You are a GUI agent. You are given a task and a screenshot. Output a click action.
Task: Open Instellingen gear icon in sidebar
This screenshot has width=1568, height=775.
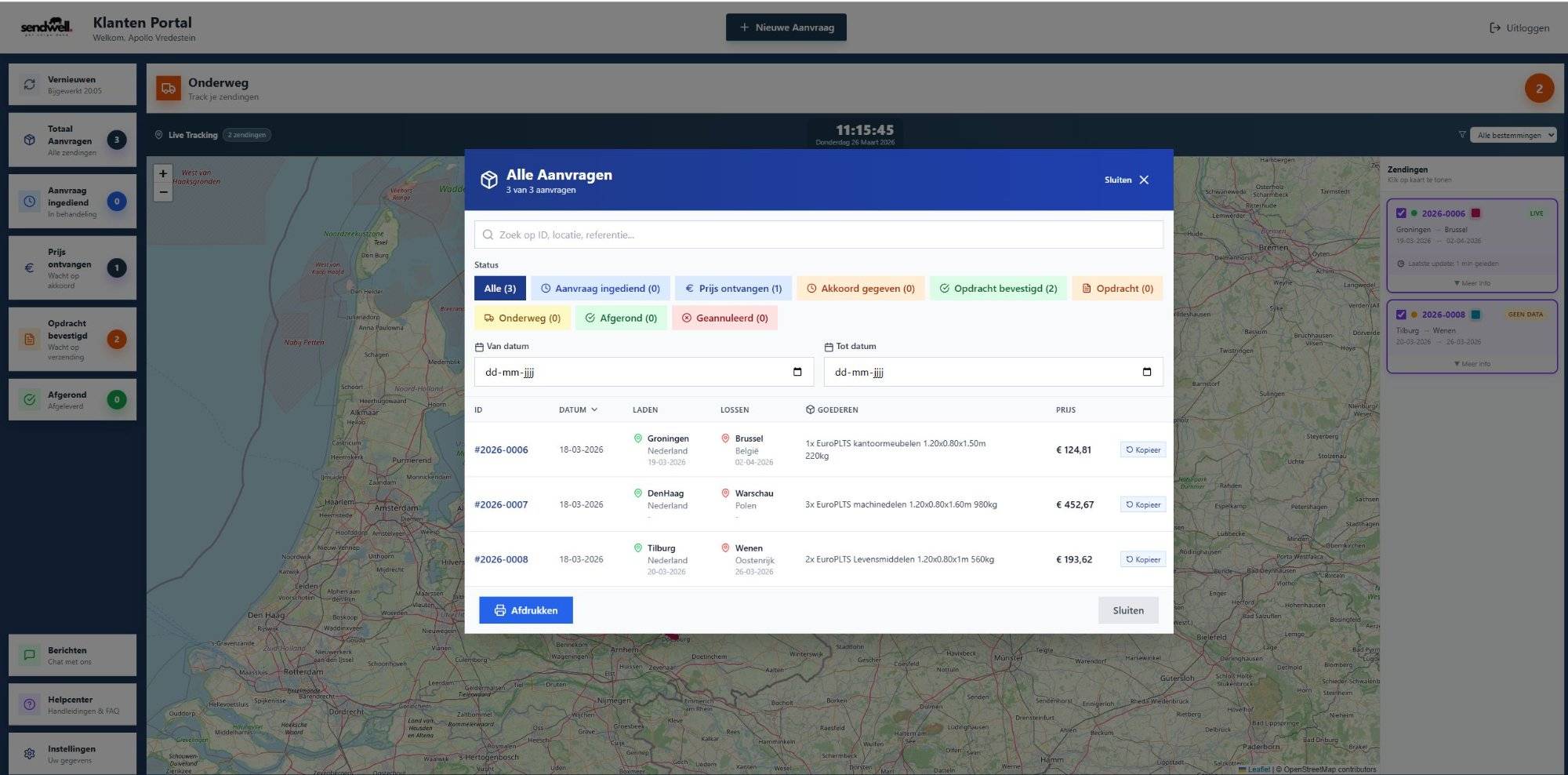30,754
